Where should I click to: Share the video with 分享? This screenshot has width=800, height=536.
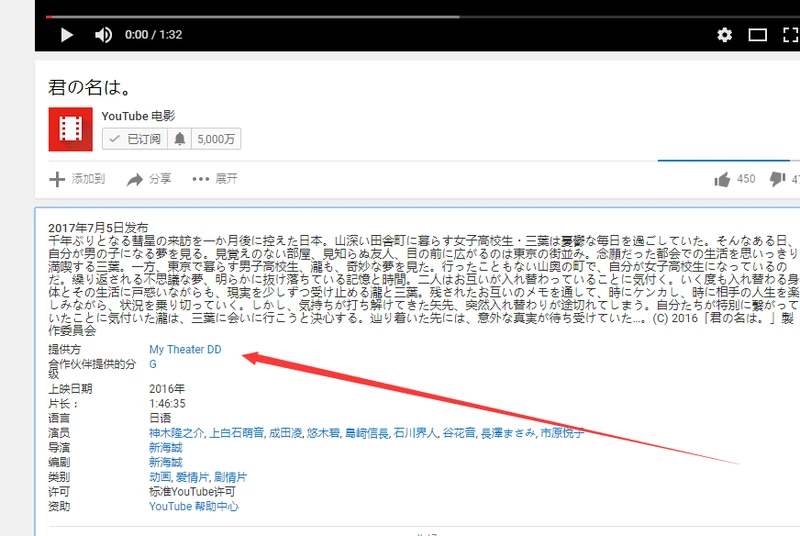coord(149,179)
